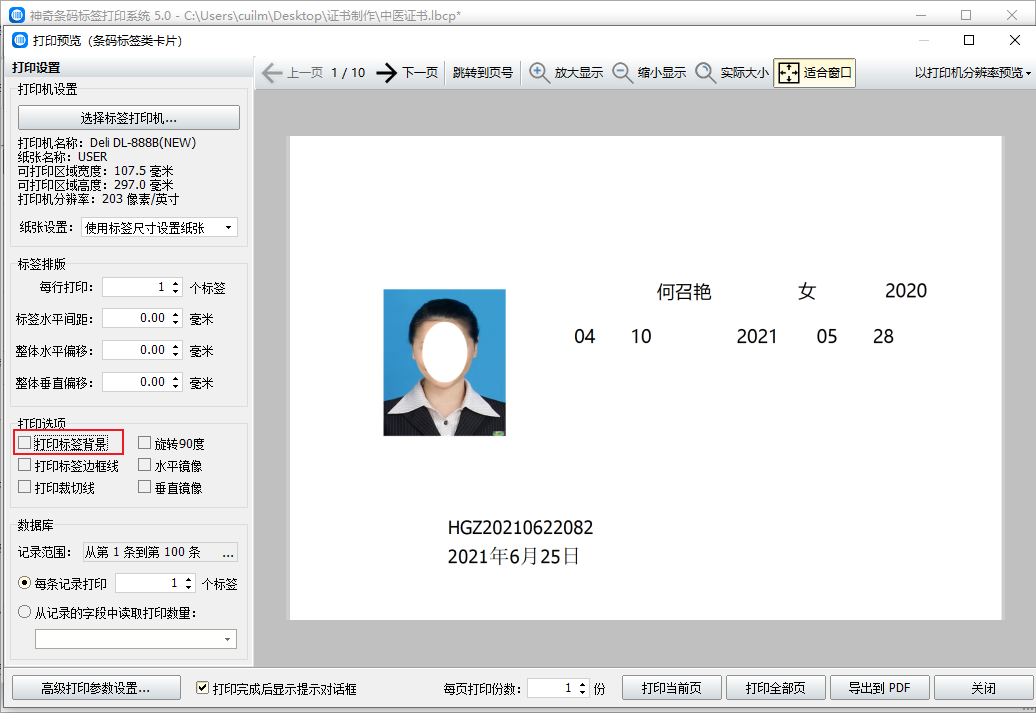Image resolution: width=1036 pixels, height=713 pixels.
Task: Click the date 2021年6月25日 in preview
Action: click(513, 556)
